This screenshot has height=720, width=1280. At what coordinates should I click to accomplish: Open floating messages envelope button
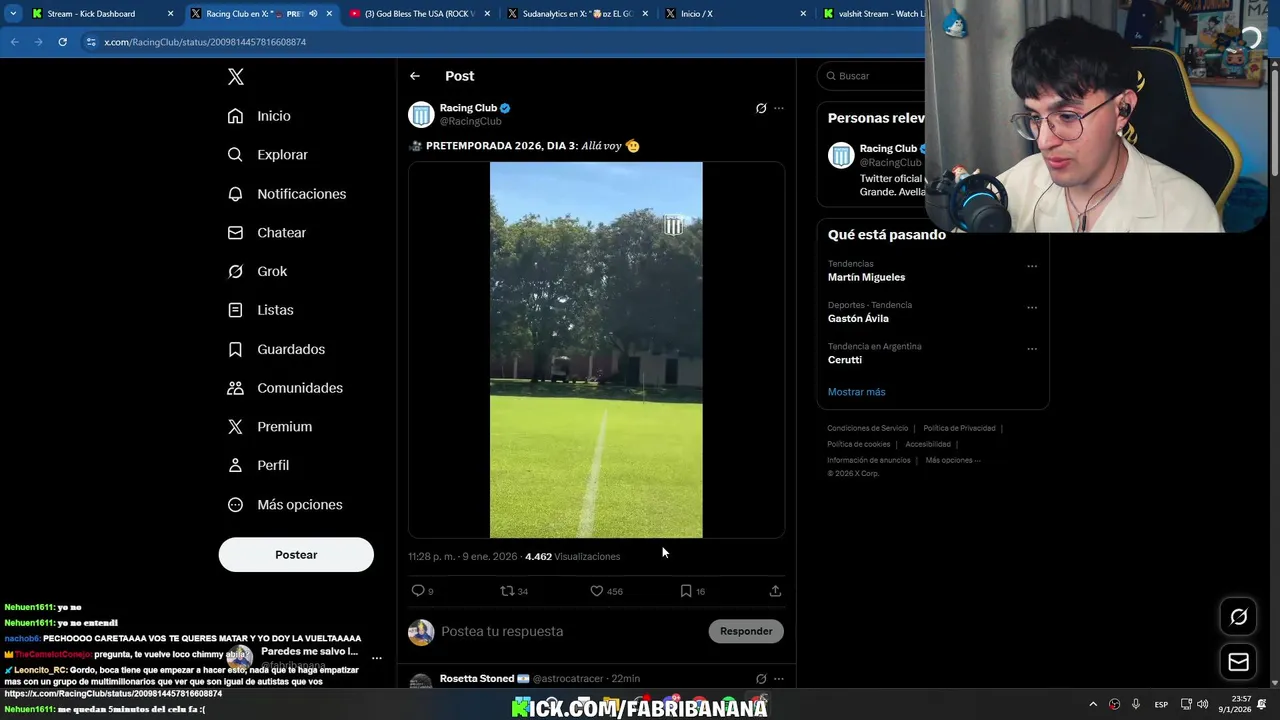(x=1238, y=662)
